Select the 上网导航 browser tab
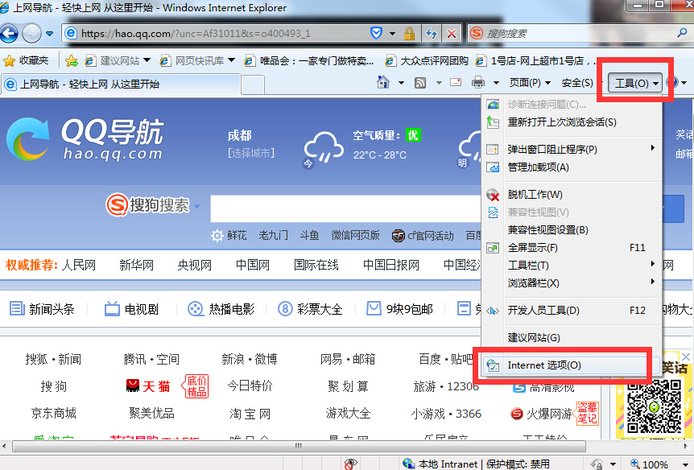This screenshot has width=694, height=470. pyautogui.click(x=120, y=84)
